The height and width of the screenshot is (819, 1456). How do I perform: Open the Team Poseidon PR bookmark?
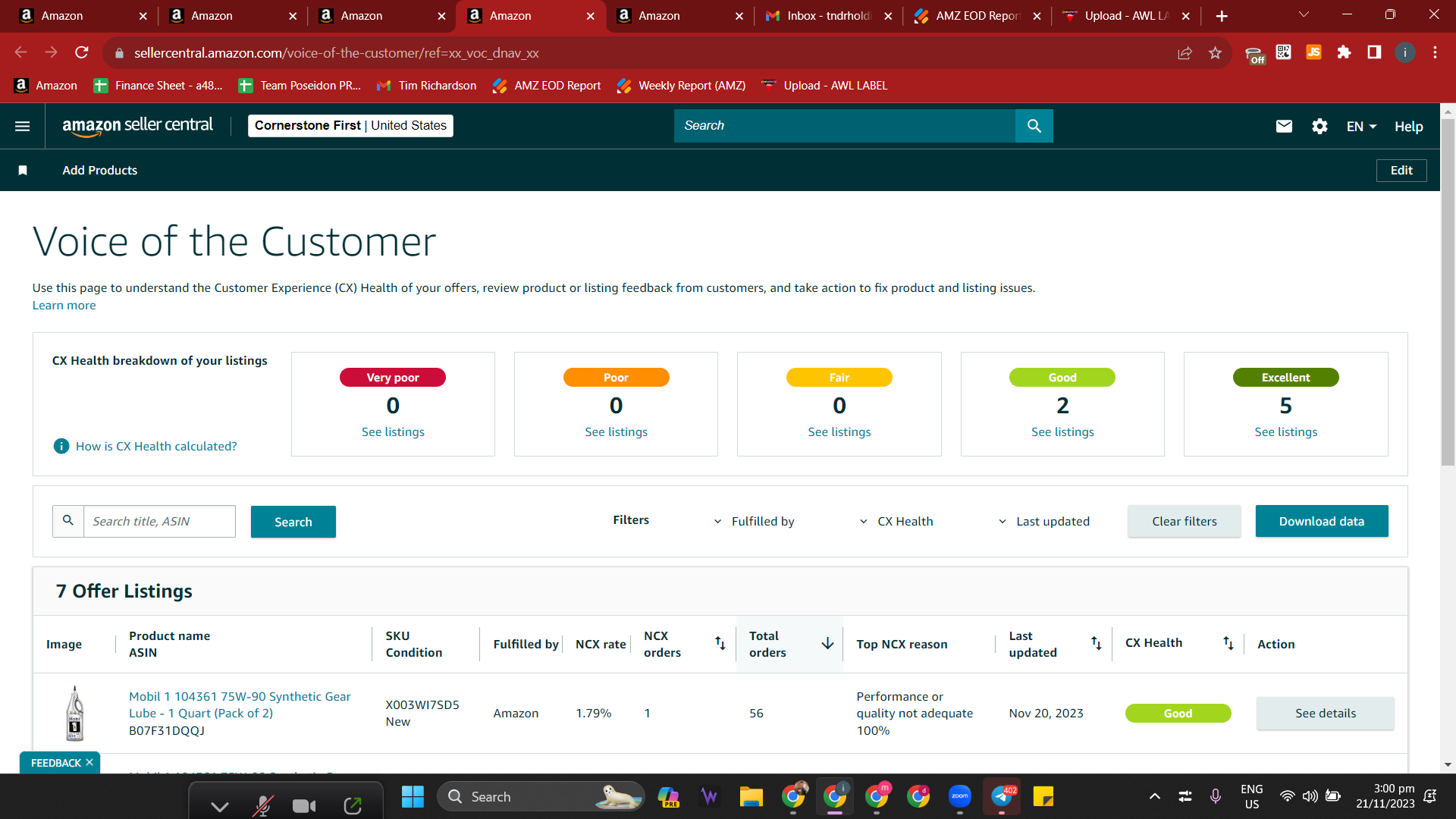pyautogui.click(x=300, y=86)
